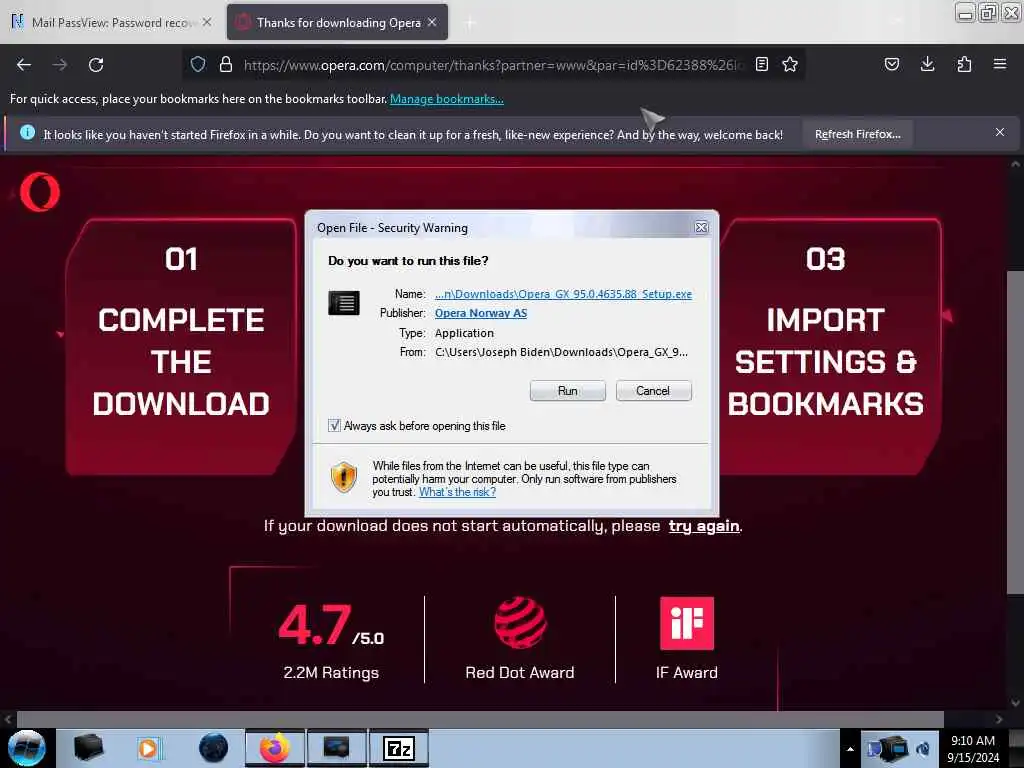Toggle reader view icon in address bar
This screenshot has width=1024, height=768.
[761, 65]
